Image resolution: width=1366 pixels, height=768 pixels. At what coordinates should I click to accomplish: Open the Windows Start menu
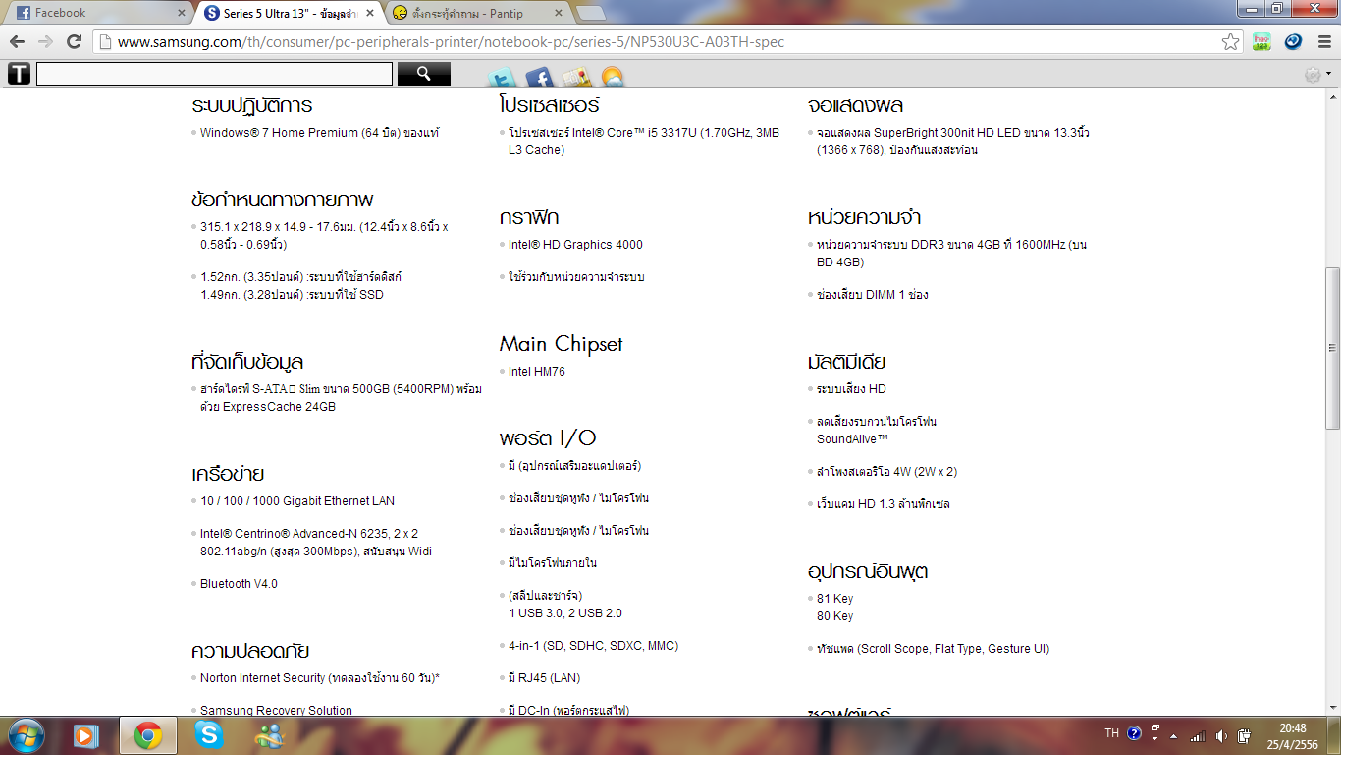coord(27,736)
